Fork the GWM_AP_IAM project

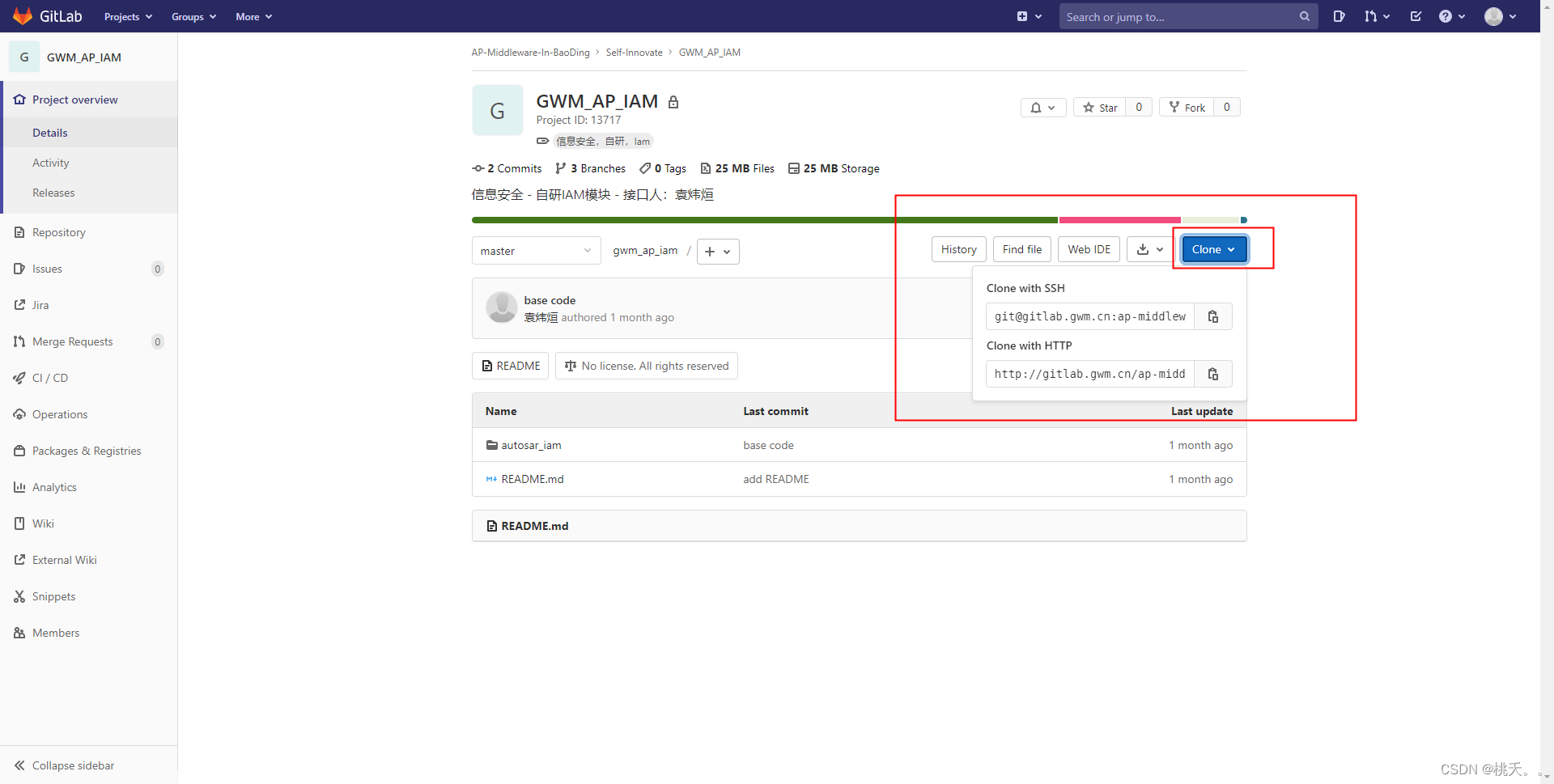coord(1187,108)
